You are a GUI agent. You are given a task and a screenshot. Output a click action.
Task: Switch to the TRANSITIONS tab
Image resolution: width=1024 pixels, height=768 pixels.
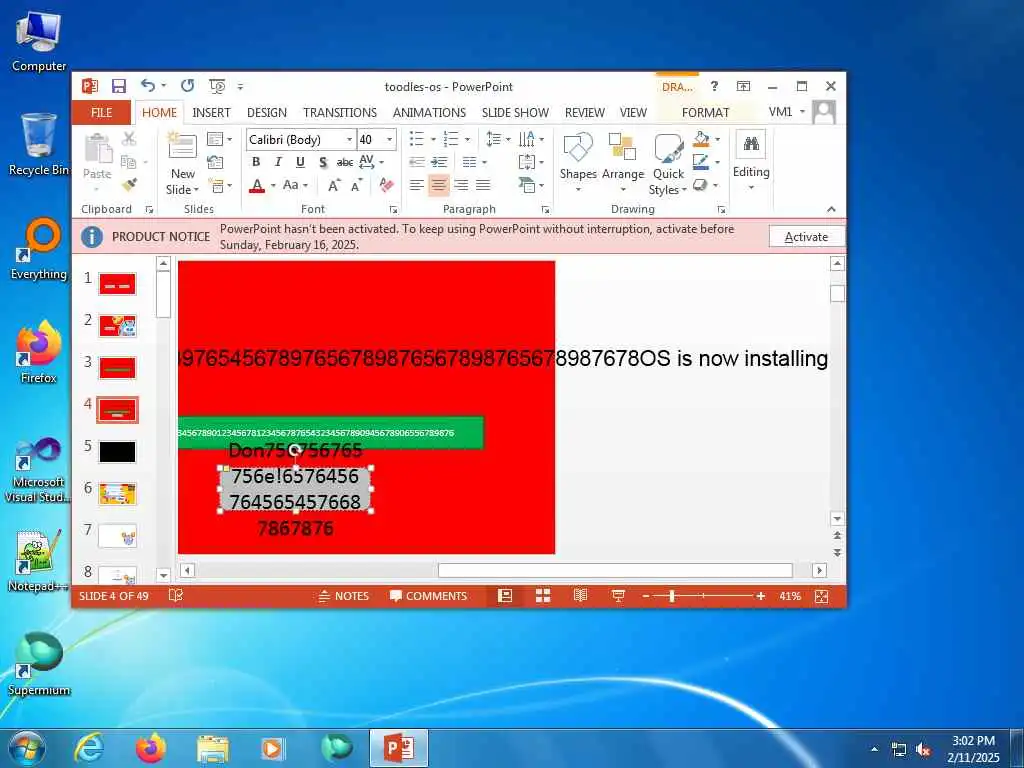click(340, 112)
